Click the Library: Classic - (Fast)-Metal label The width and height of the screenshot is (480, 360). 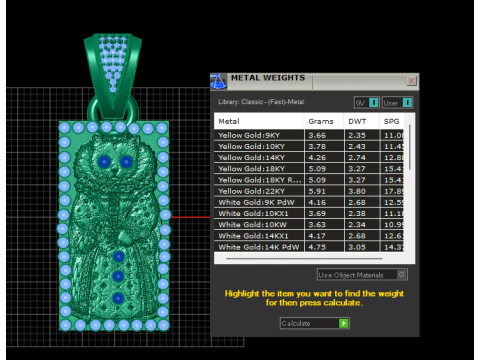261,102
